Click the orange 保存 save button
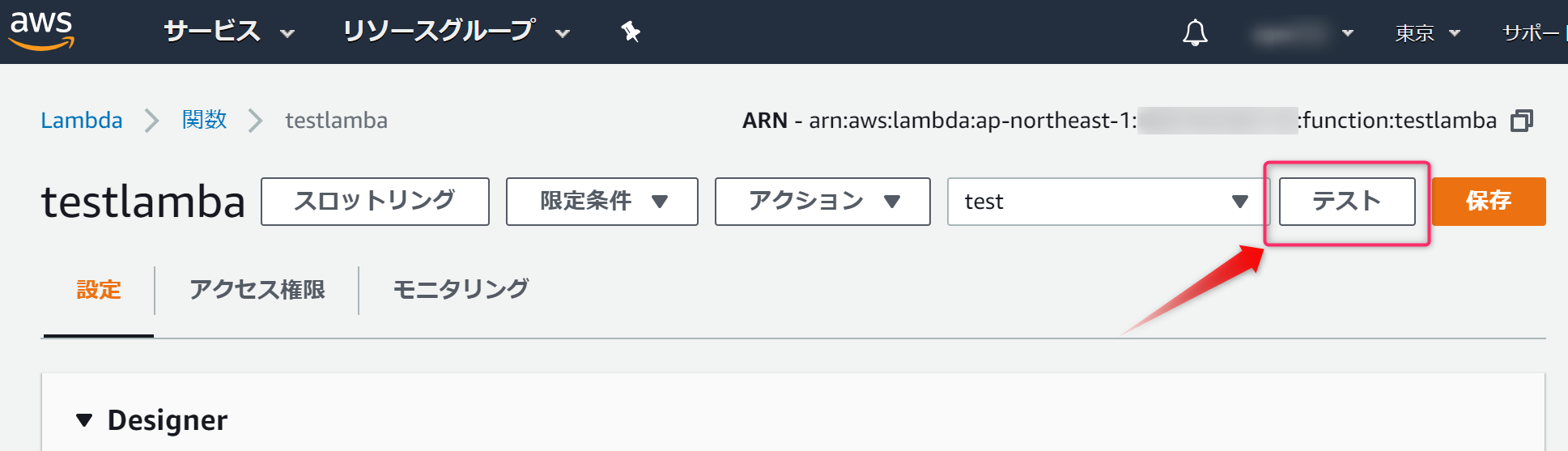 click(1489, 202)
